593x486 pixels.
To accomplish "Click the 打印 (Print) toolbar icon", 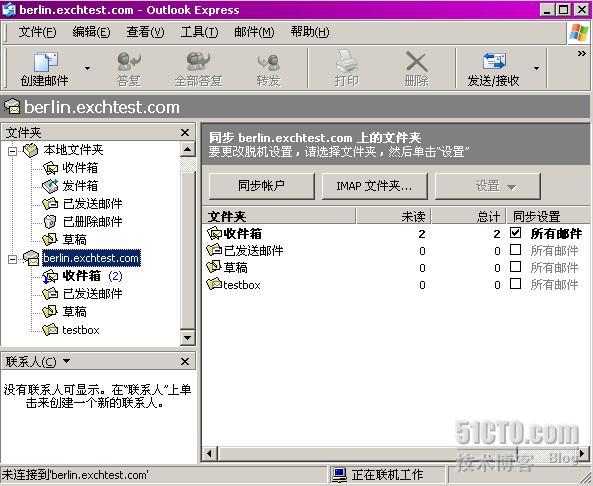I will (346, 62).
